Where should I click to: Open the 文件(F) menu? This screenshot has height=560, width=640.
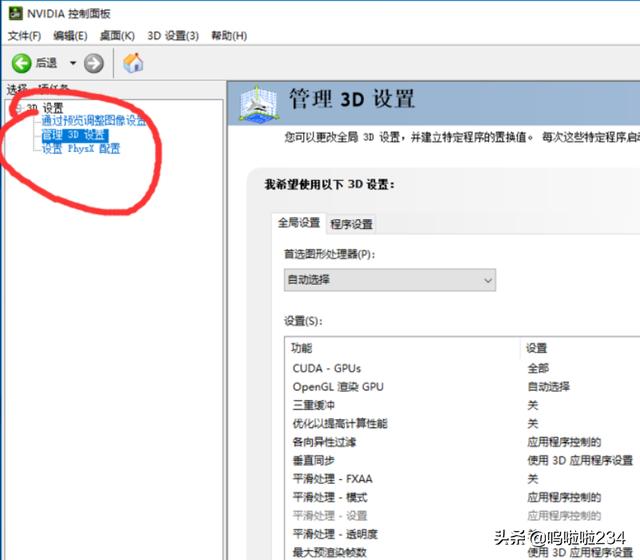24,36
